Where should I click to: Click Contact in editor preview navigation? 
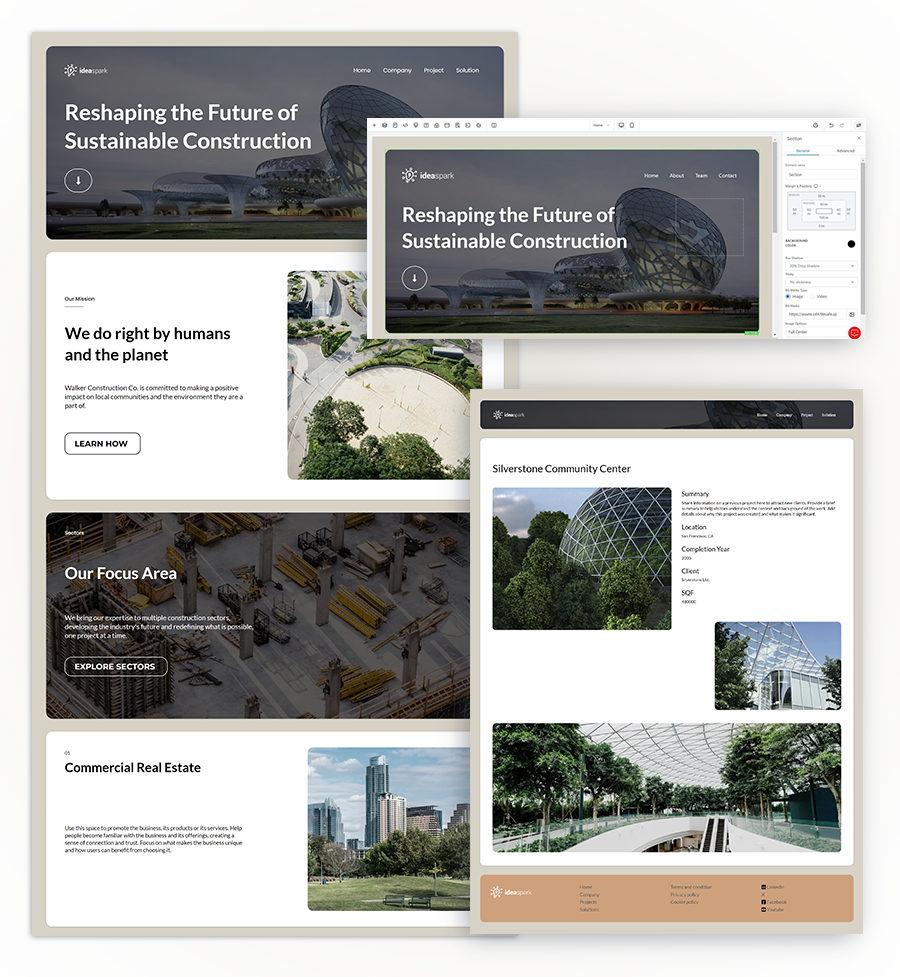727,176
